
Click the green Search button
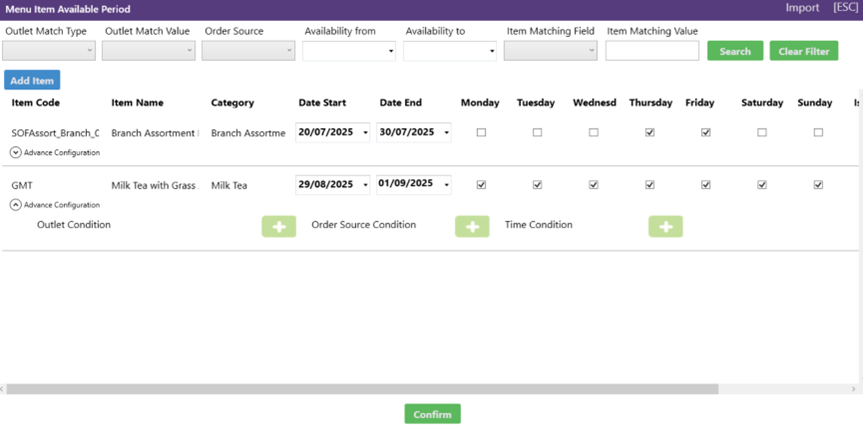(735, 51)
